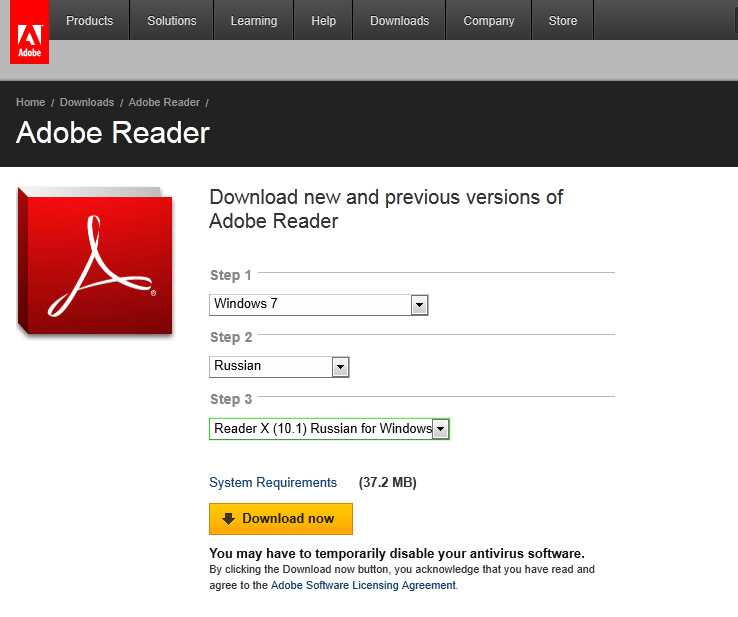Image resolution: width=738 pixels, height=617 pixels.
Task: Click the Downloads breadcrumb link
Action: (x=87, y=103)
